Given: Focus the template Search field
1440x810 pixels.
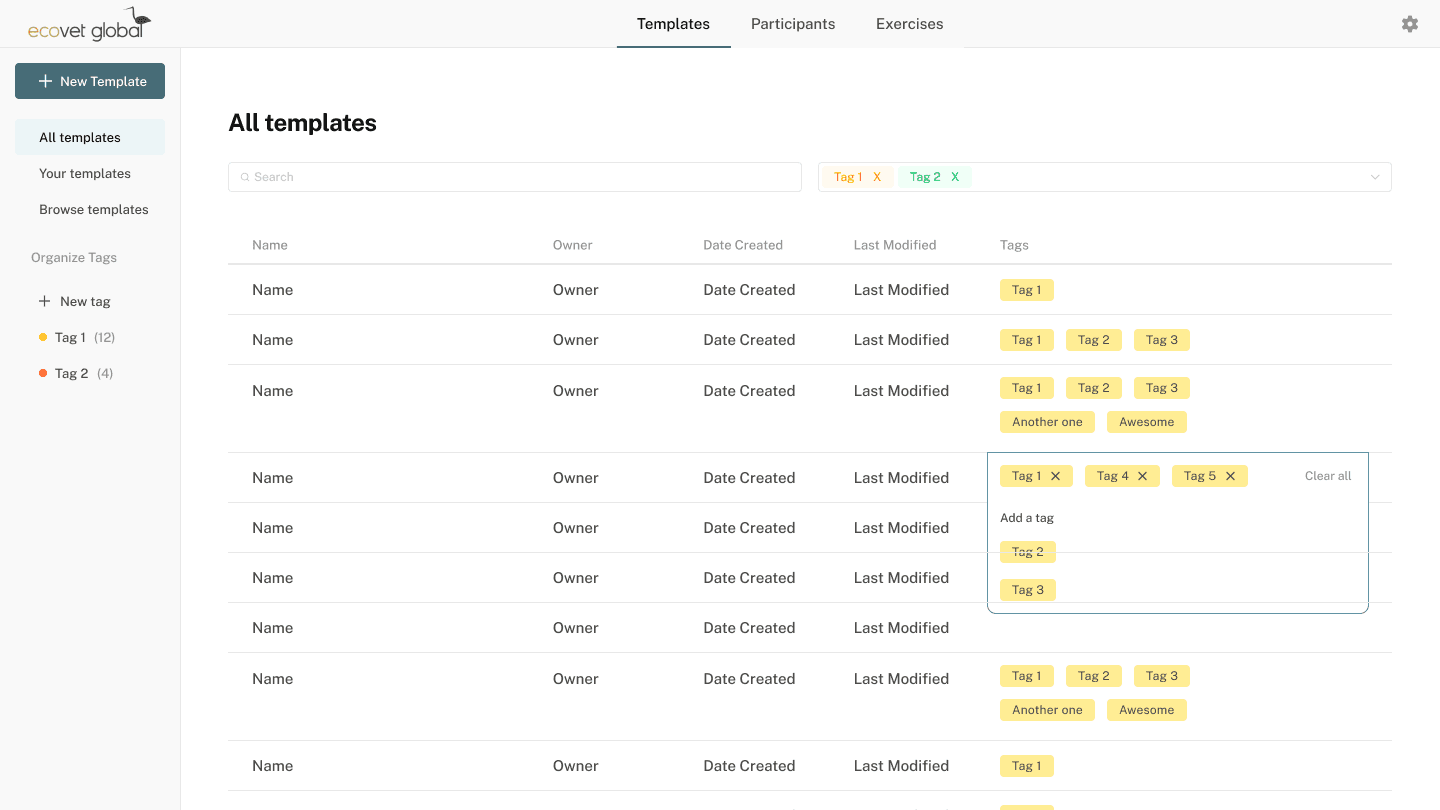Looking at the screenshot, I should coord(515,177).
